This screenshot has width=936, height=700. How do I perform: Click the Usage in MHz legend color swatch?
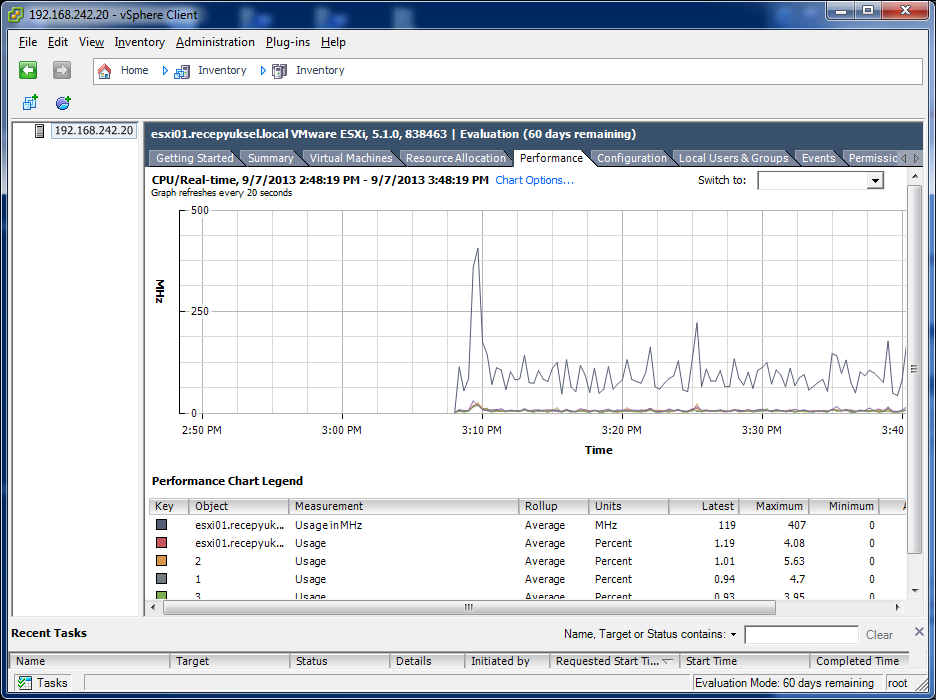pos(161,525)
